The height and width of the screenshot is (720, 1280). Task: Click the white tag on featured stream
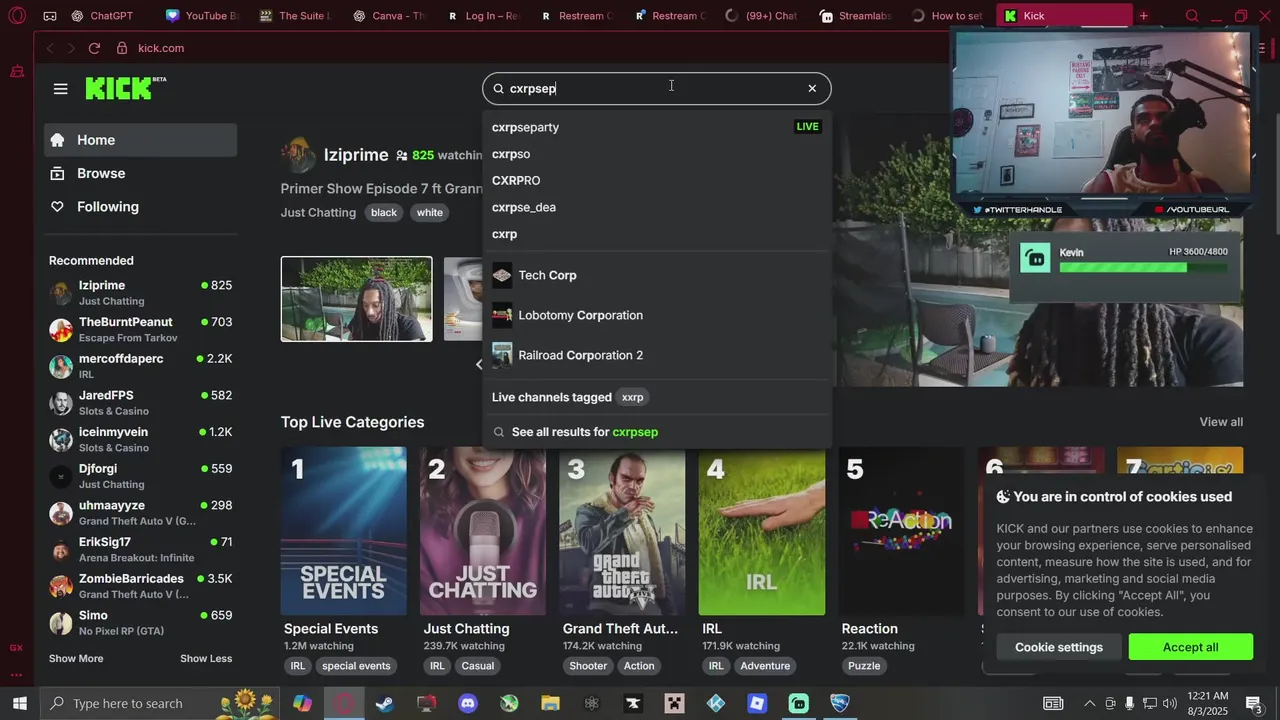click(430, 212)
